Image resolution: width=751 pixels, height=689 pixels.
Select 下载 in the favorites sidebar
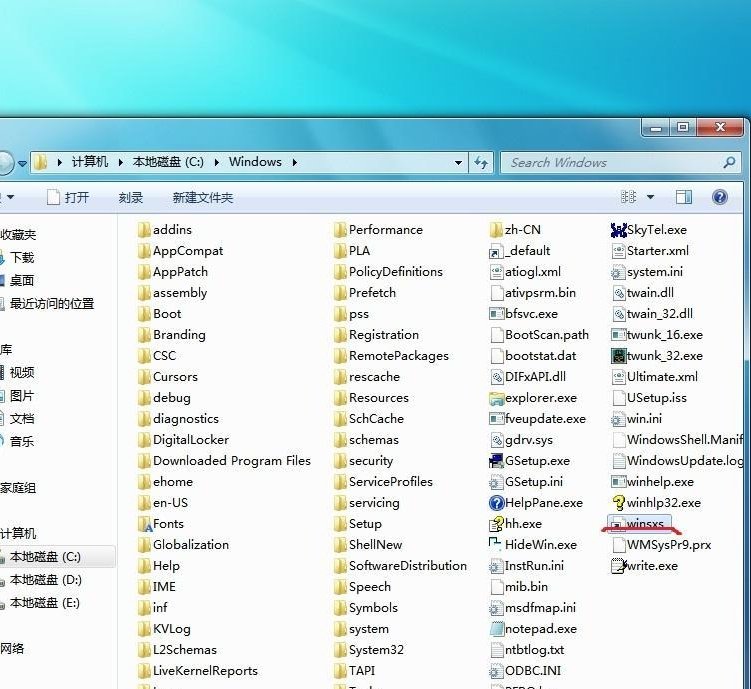[x=22, y=258]
